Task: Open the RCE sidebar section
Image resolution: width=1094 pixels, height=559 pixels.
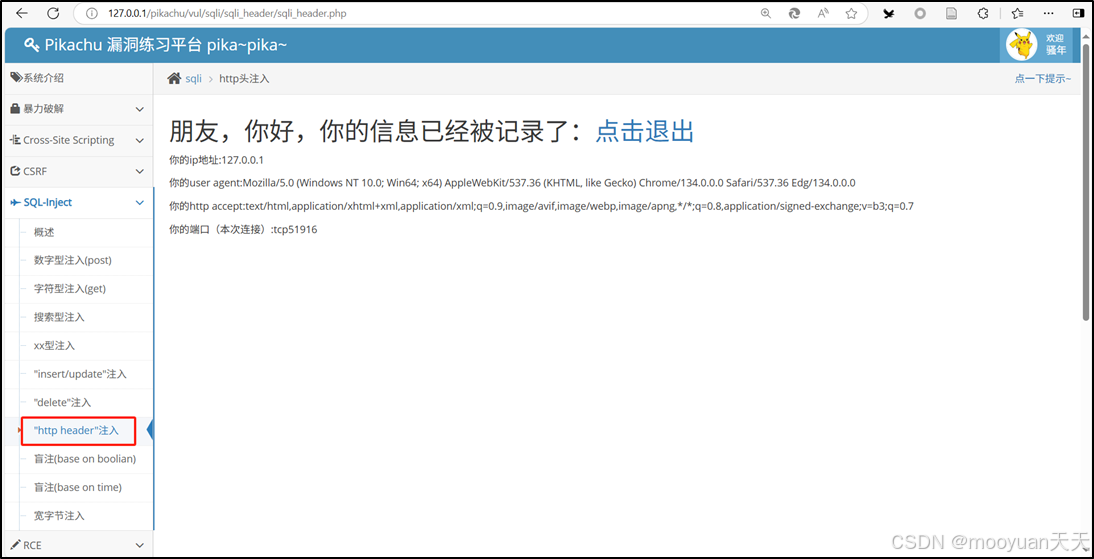Action: pos(77,544)
